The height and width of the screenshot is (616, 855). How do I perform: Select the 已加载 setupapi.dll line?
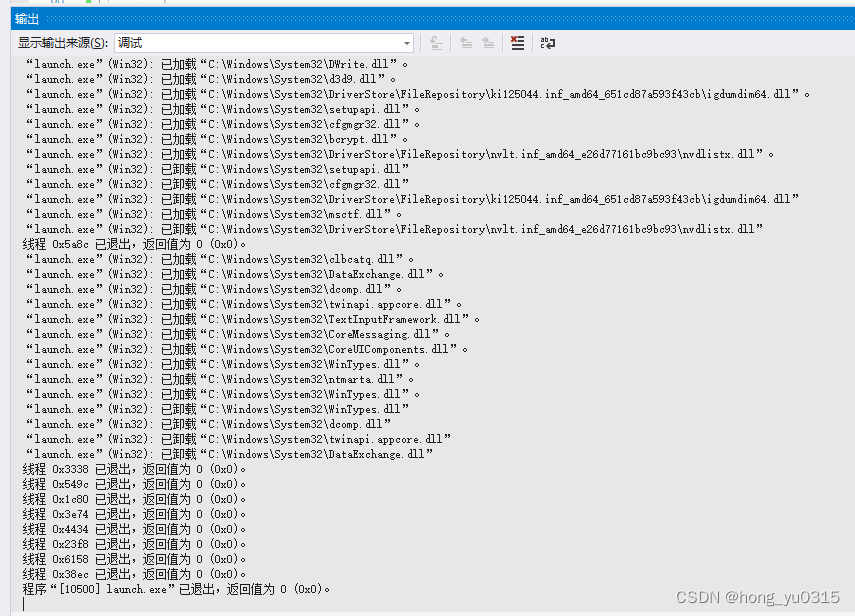point(222,110)
